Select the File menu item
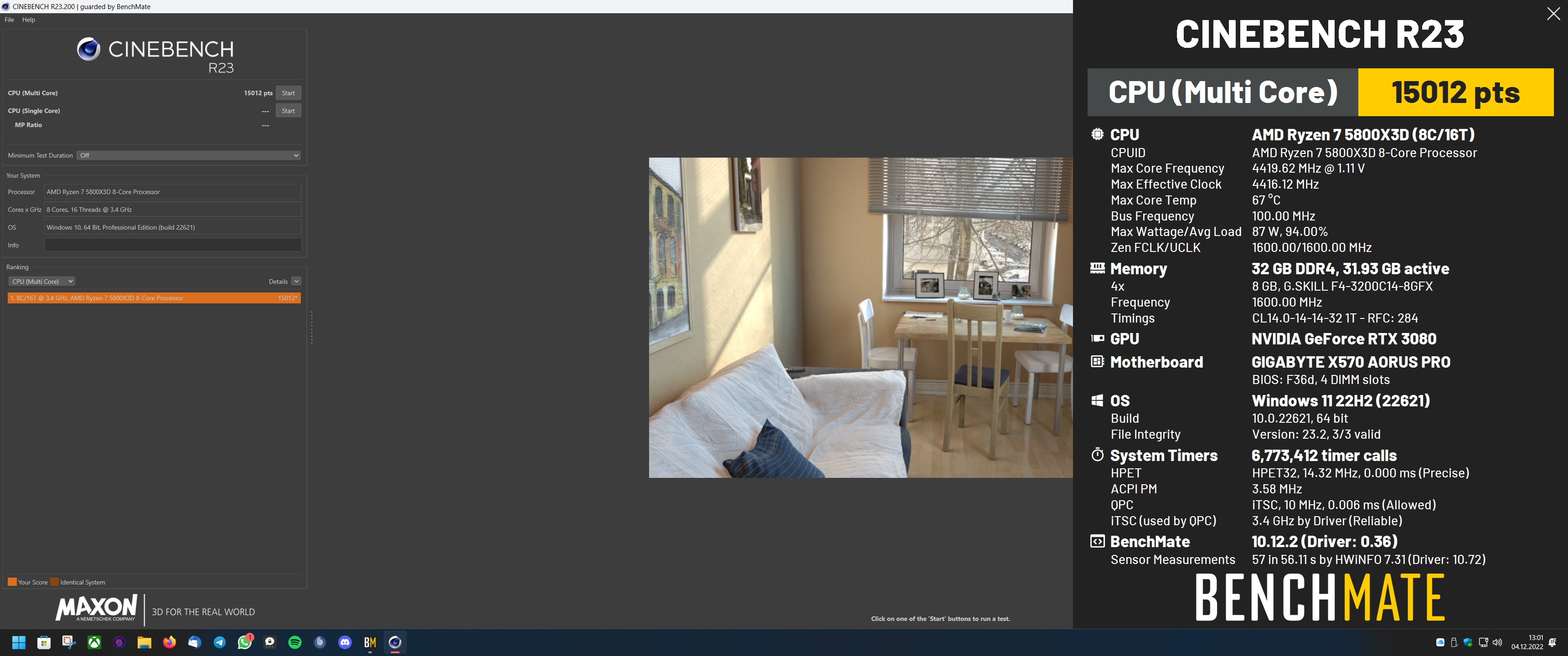1568x656 pixels. point(8,20)
